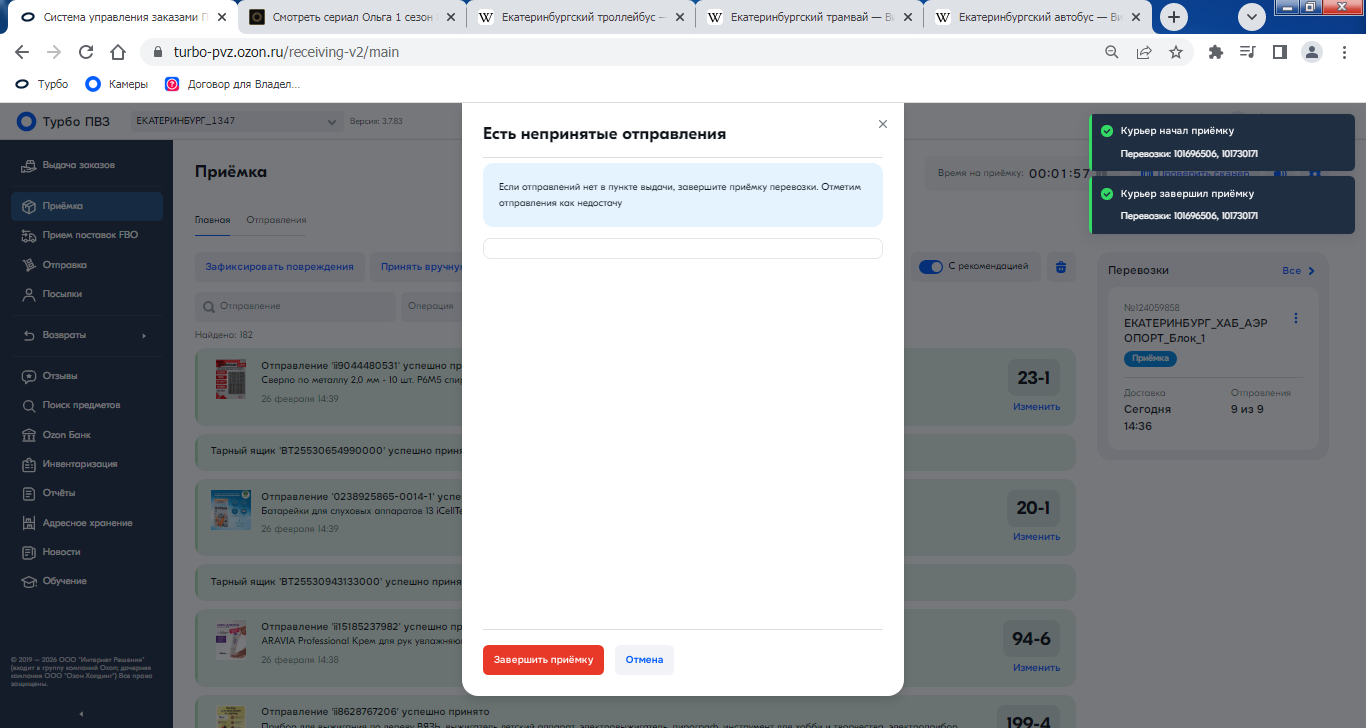
Task: Collapse the sidebar with the bottom arrow
Action: pos(81,714)
